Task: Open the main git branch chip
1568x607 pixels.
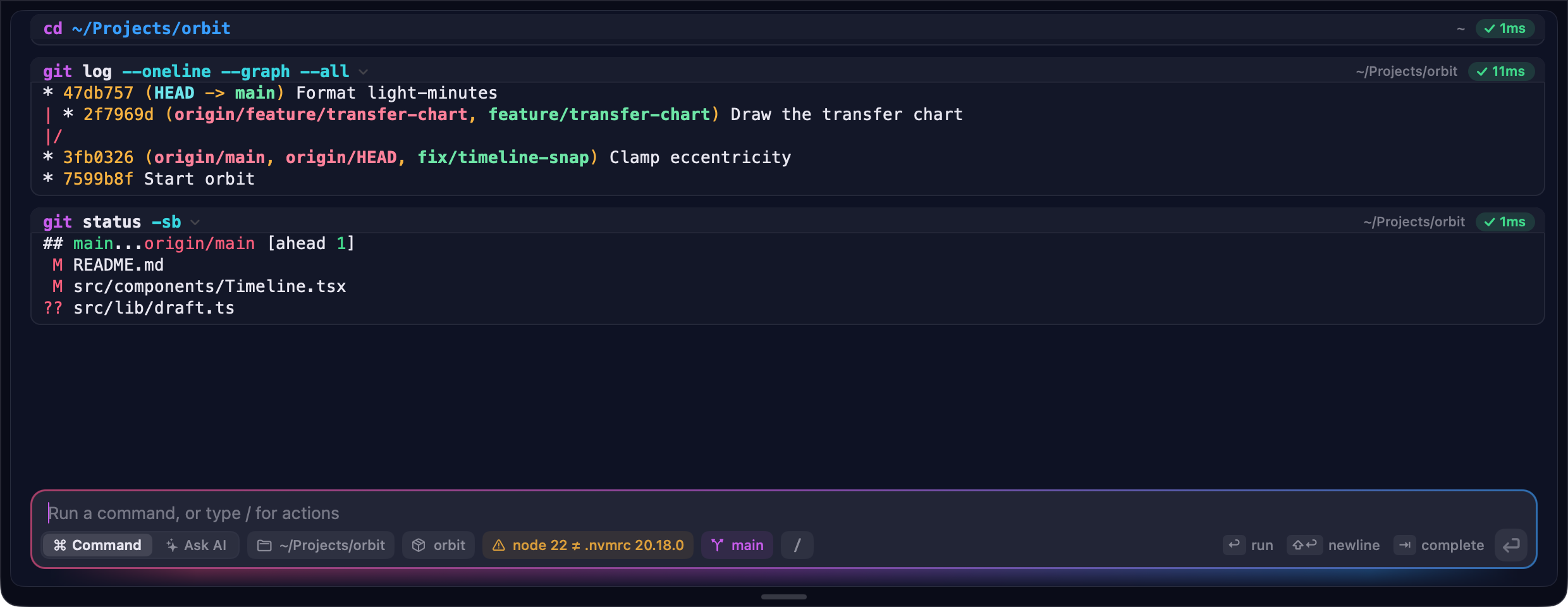Action: pyautogui.click(x=737, y=545)
